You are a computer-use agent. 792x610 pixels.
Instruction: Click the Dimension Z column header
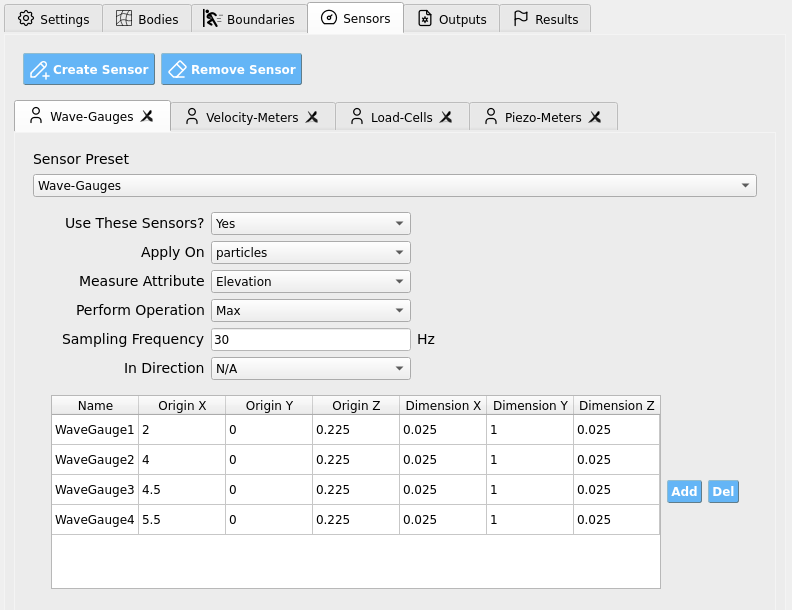616,405
